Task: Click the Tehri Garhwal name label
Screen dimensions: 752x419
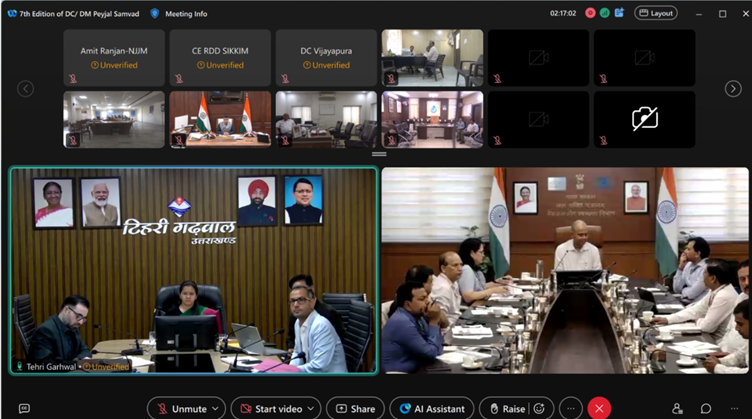Action: pyautogui.click(x=51, y=367)
